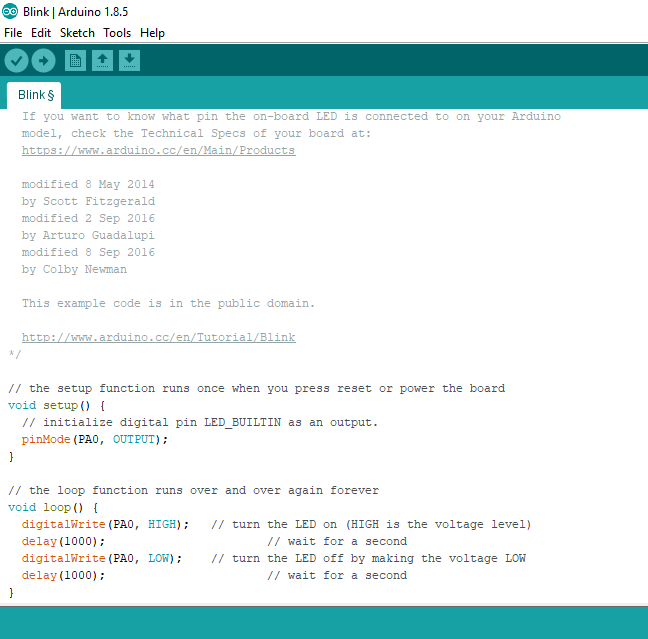The image size is (648, 639).
Task: Open the arduino.cc Tutorial/Blink link
Action: [x=159, y=338]
